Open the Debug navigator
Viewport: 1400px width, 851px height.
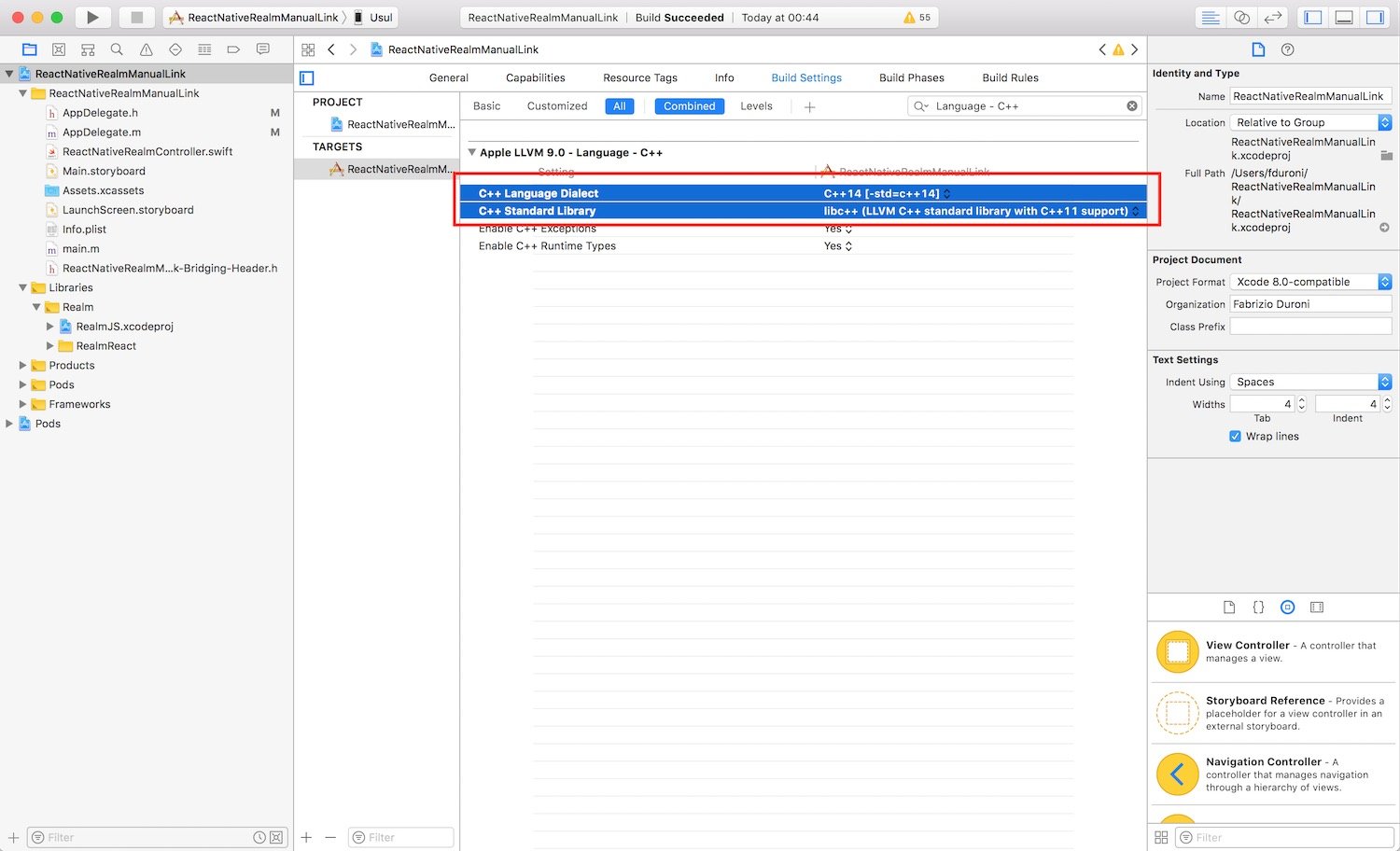tap(204, 49)
